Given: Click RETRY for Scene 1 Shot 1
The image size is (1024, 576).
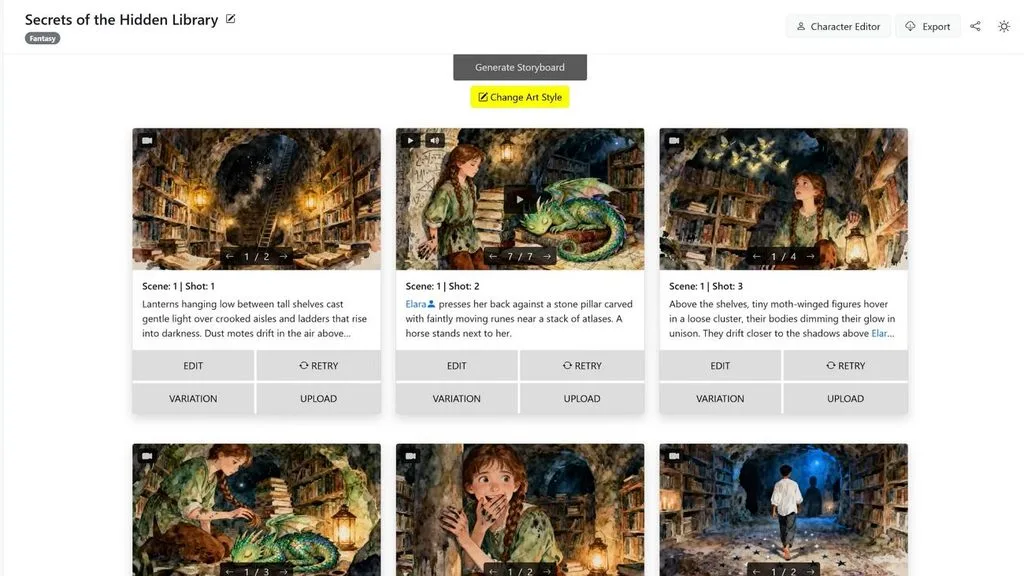Looking at the screenshot, I should (x=319, y=366).
